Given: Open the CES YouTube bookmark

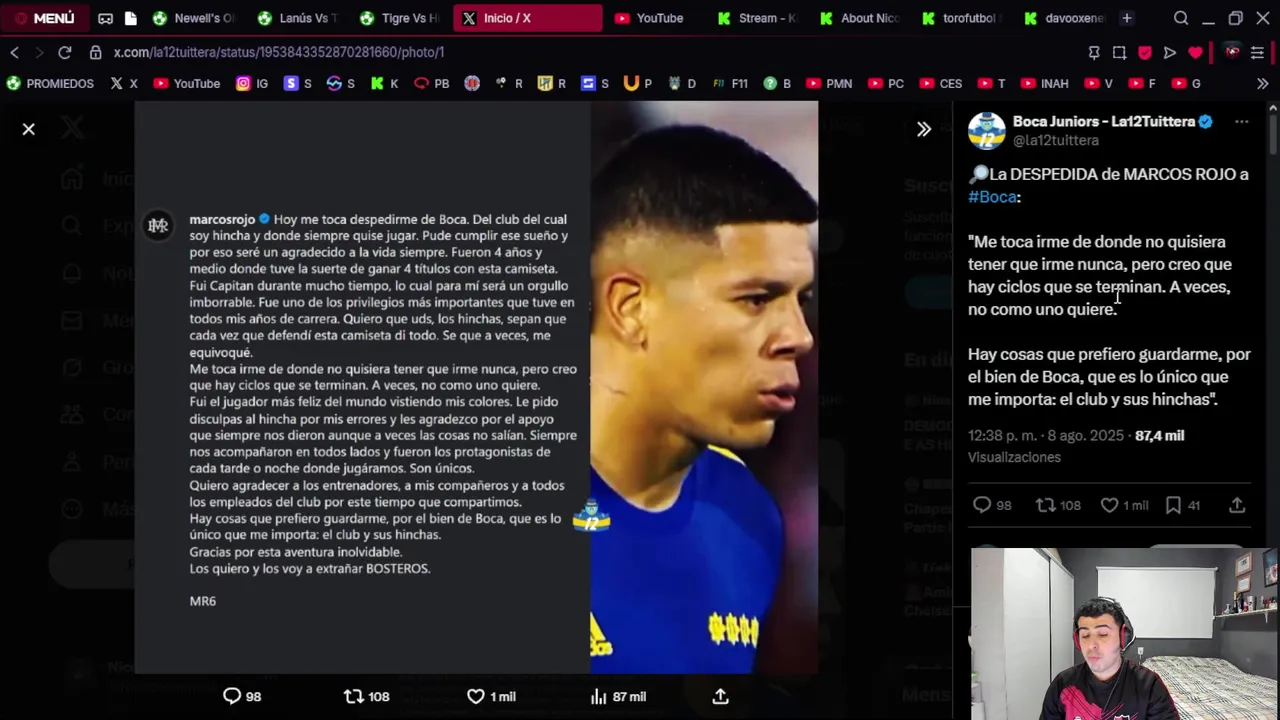Looking at the screenshot, I should click(941, 84).
